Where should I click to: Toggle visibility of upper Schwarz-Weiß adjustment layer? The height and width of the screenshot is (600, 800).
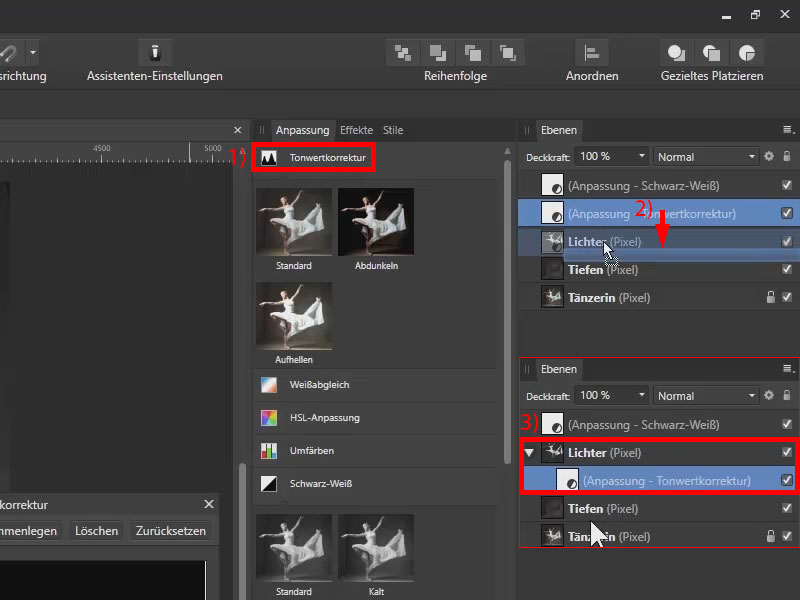[x=787, y=185]
